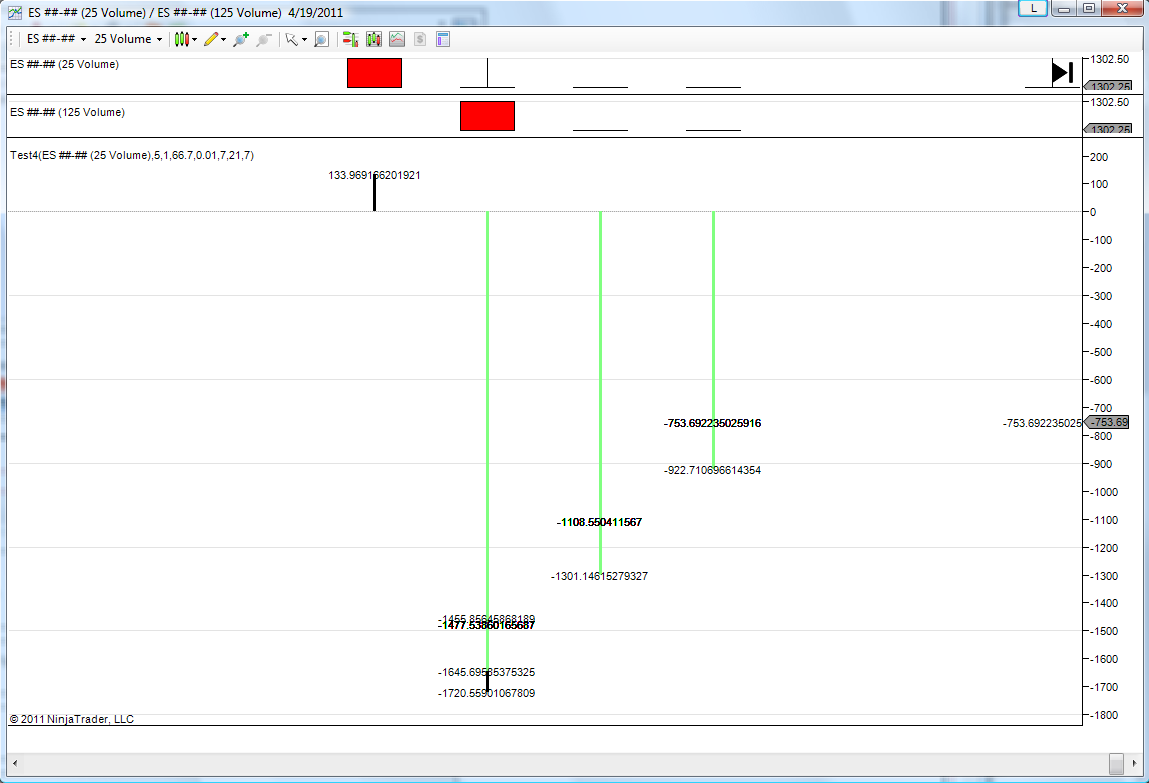The width and height of the screenshot is (1149, 783).
Task: Click 1302.25 price marker in 125 Volume panel
Action: pyautogui.click(x=1108, y=130)
